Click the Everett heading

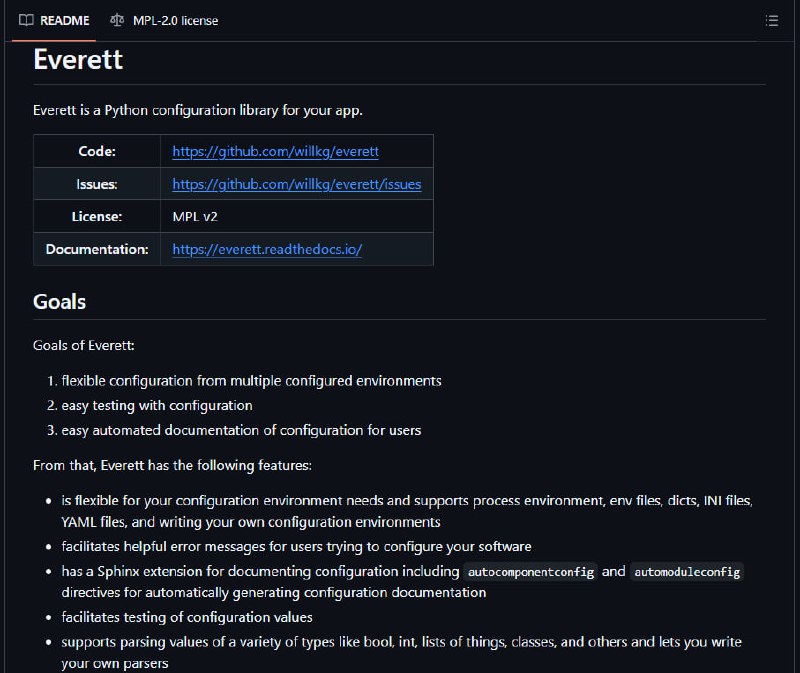[78, 59]
